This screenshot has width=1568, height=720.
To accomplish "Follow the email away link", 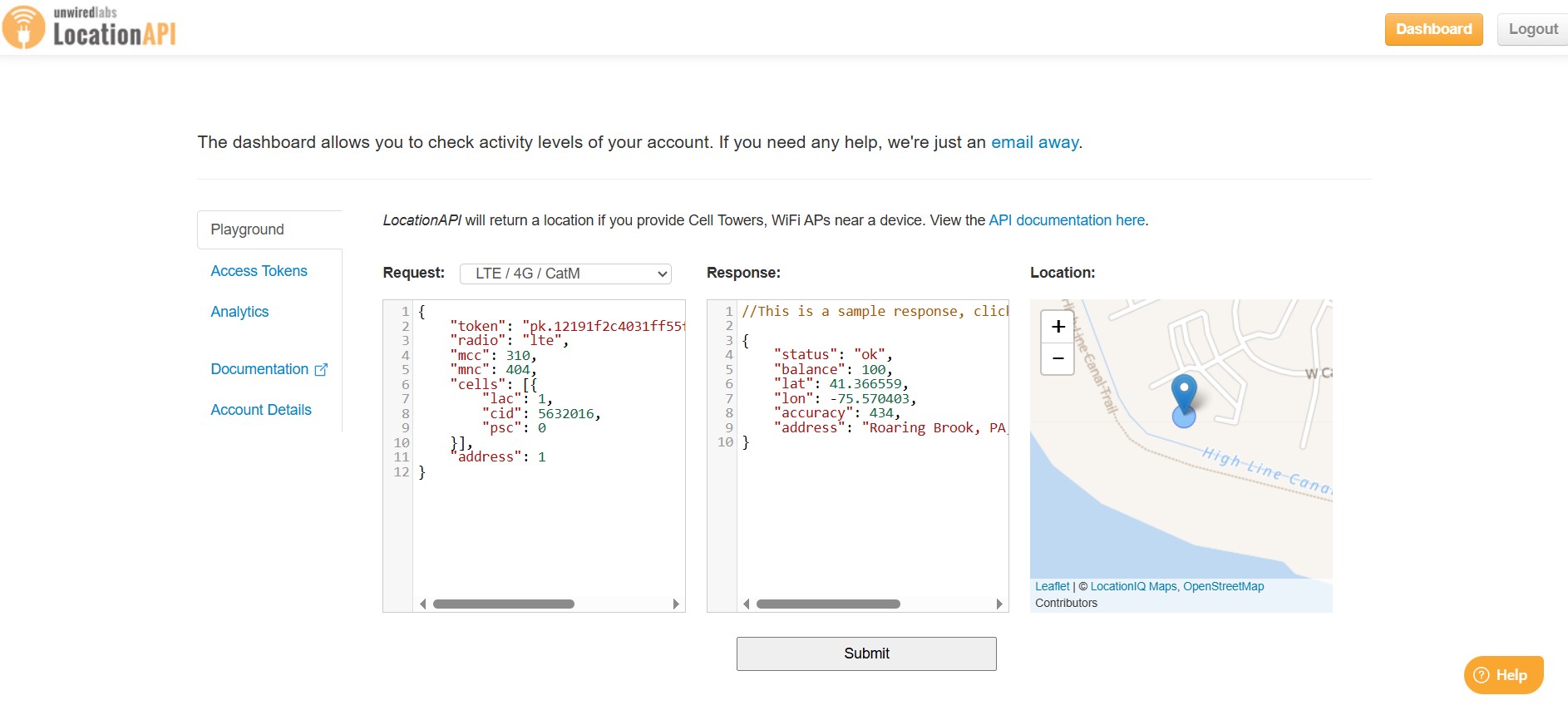I will (1035, 142).
